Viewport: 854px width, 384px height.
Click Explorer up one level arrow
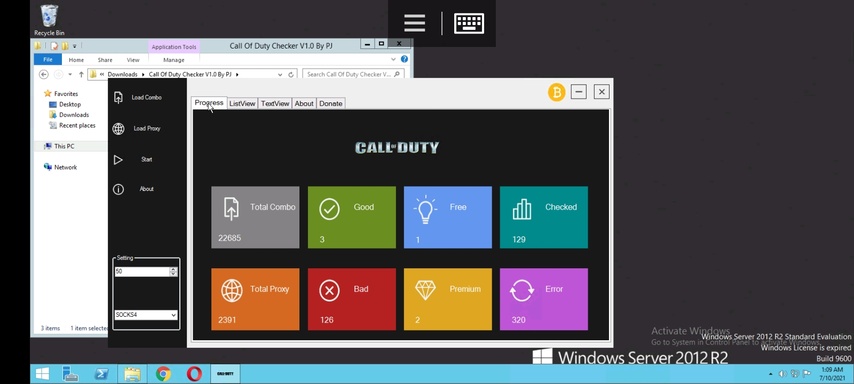click(81, 74)
